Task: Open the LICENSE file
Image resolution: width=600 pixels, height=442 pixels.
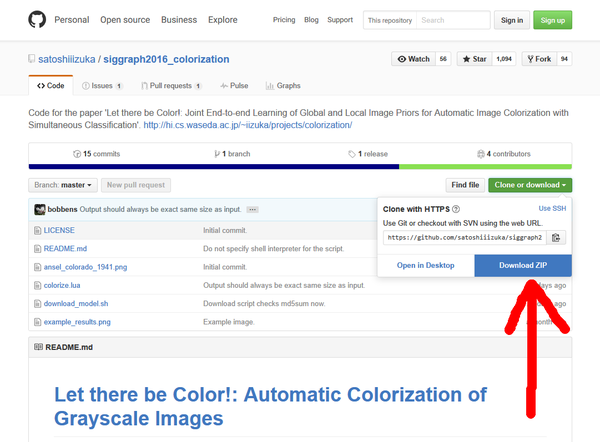Action: tap(59, 230)
